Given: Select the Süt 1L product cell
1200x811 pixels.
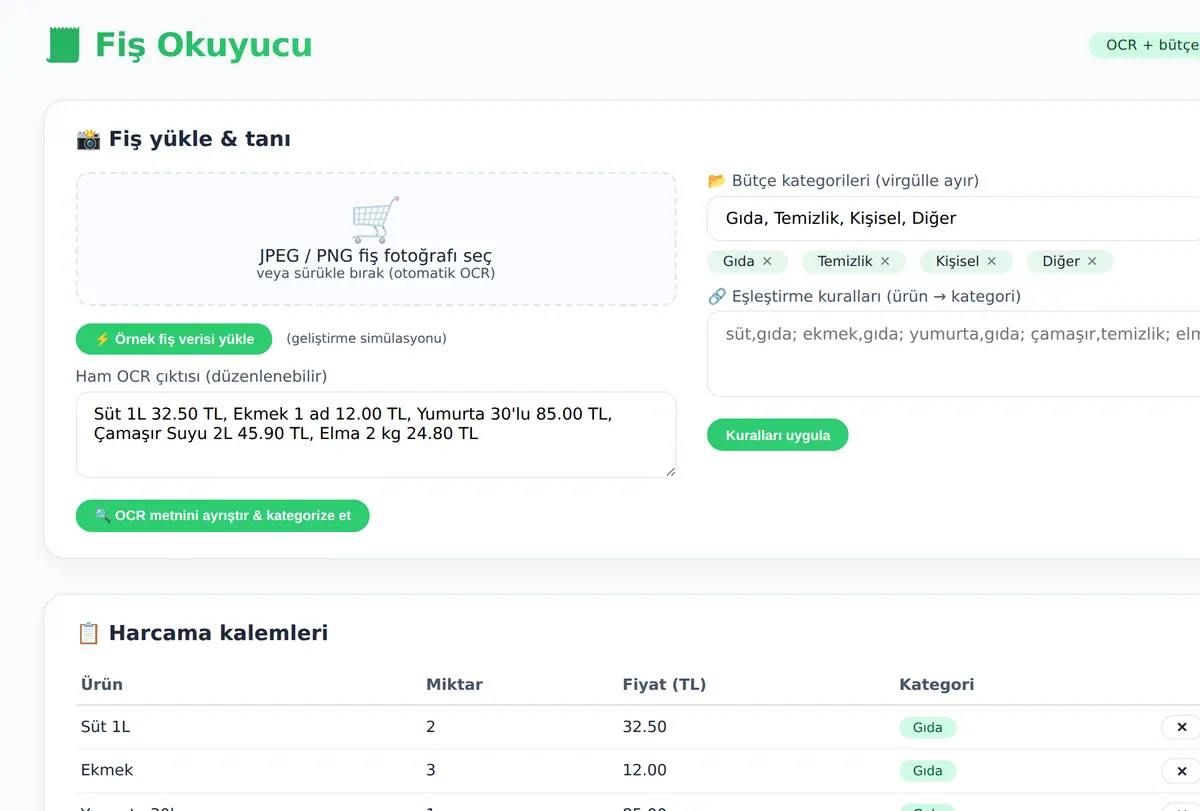Looking at the screenshot, I should tap(105, 727).
